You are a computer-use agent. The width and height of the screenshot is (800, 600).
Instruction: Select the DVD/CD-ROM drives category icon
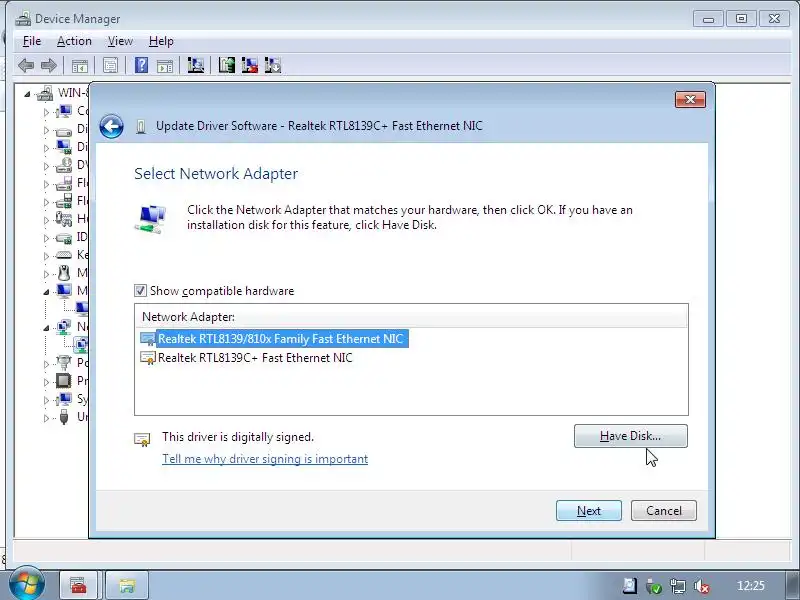click(x=64, y=165)
